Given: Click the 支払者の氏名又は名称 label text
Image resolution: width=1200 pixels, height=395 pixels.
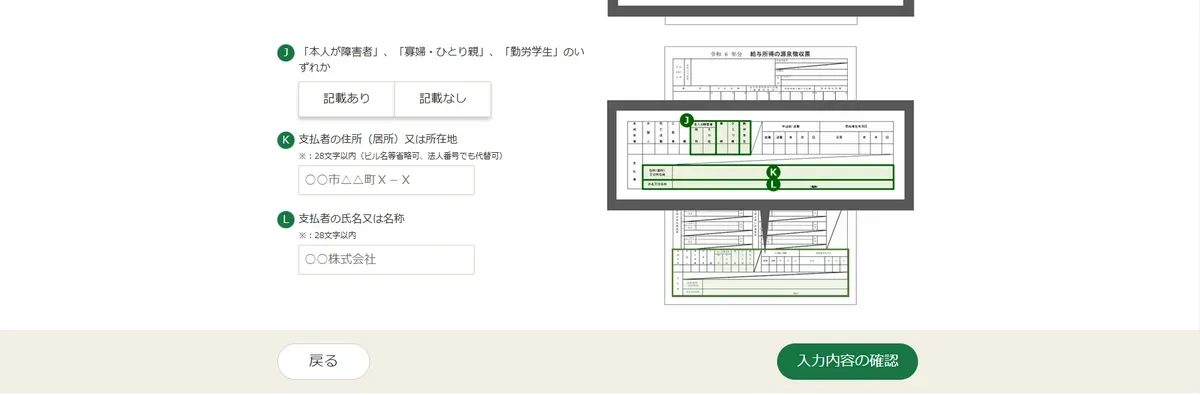Looking at the screenshot, I should pyautogui.click(x=351, y=218).
